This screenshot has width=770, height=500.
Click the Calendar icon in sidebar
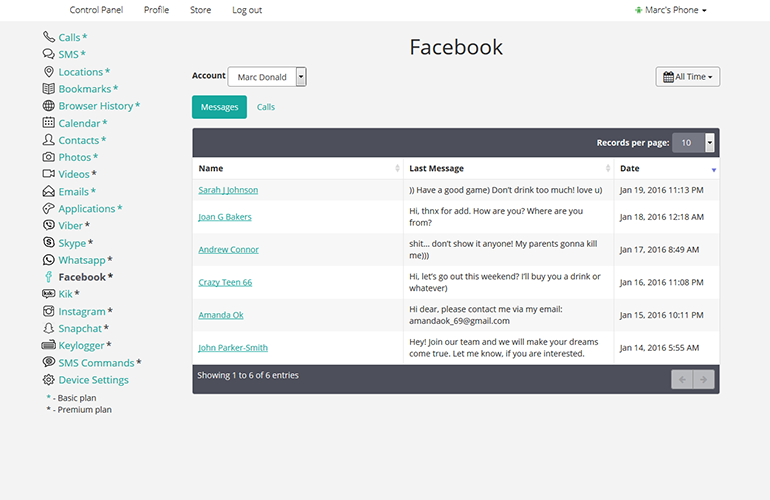49,123
